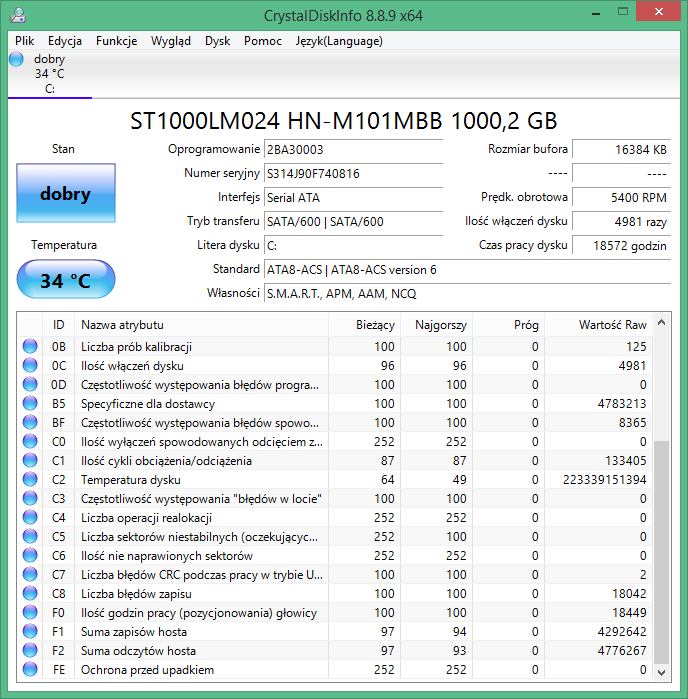The width and height of the screenshot is (688, 699).
Task: Open the Plik menu
Action: pos(25,41)
